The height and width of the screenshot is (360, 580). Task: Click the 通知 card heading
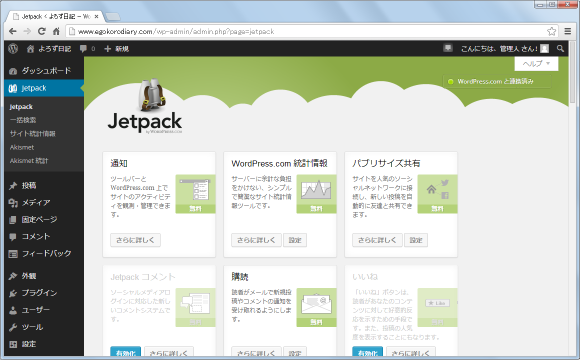119,163
